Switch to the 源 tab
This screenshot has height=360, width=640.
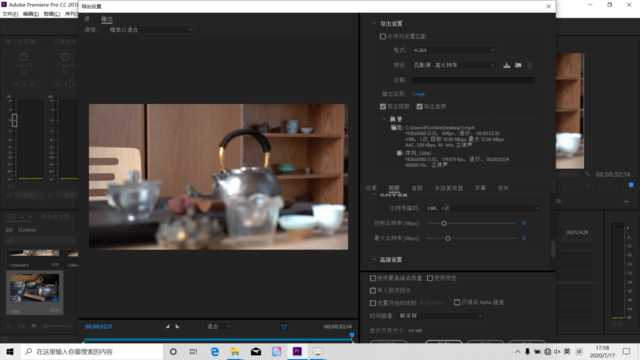click(x=87, y=19)
